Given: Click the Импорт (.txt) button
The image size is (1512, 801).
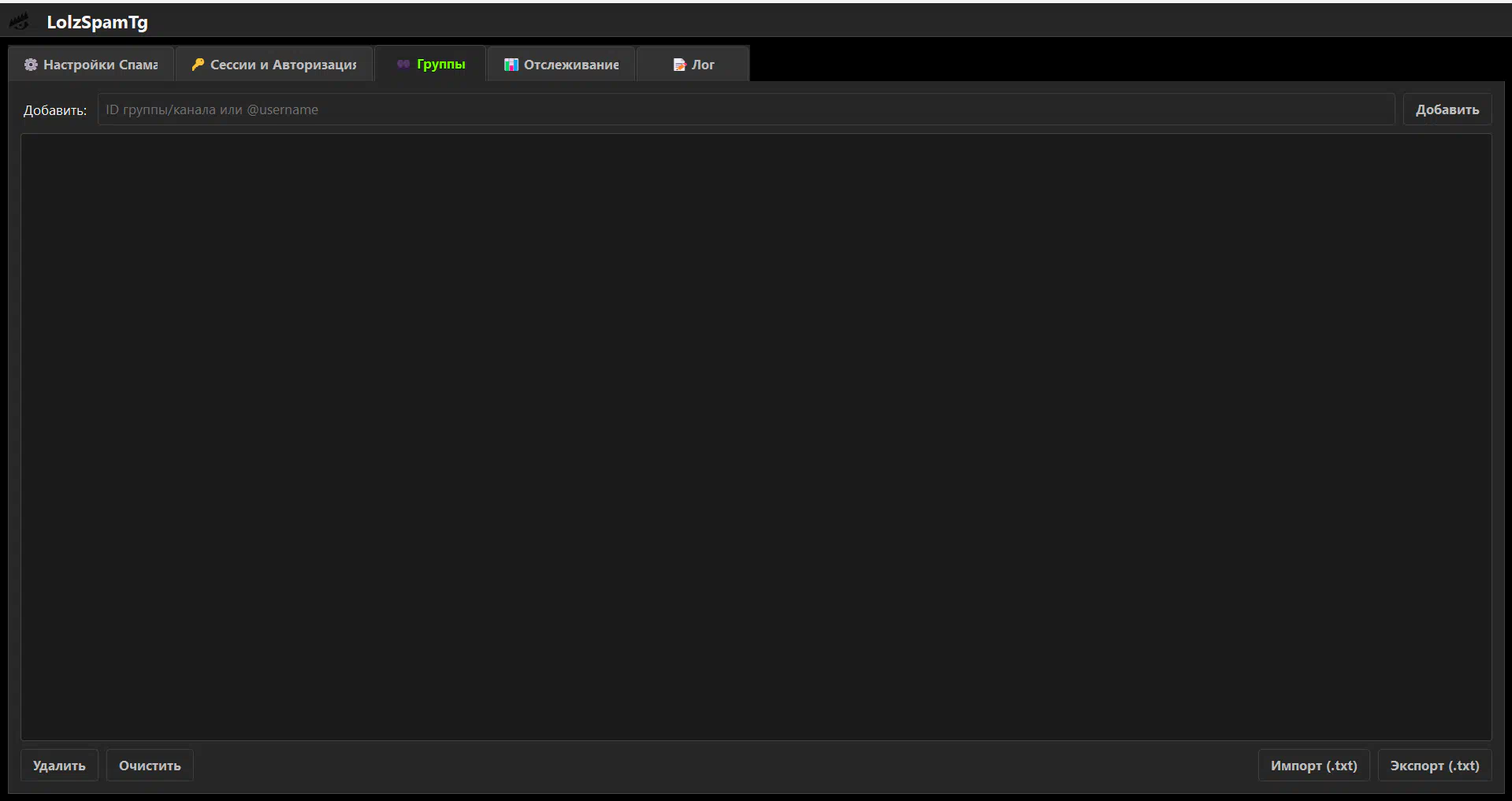Looking at the screenshot, I should click(1313, 766).
